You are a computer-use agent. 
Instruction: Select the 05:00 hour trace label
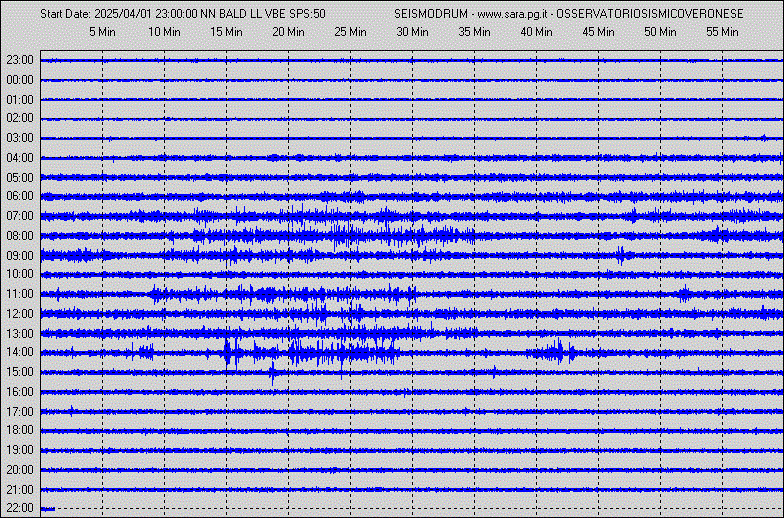click(x=20, y=178)
